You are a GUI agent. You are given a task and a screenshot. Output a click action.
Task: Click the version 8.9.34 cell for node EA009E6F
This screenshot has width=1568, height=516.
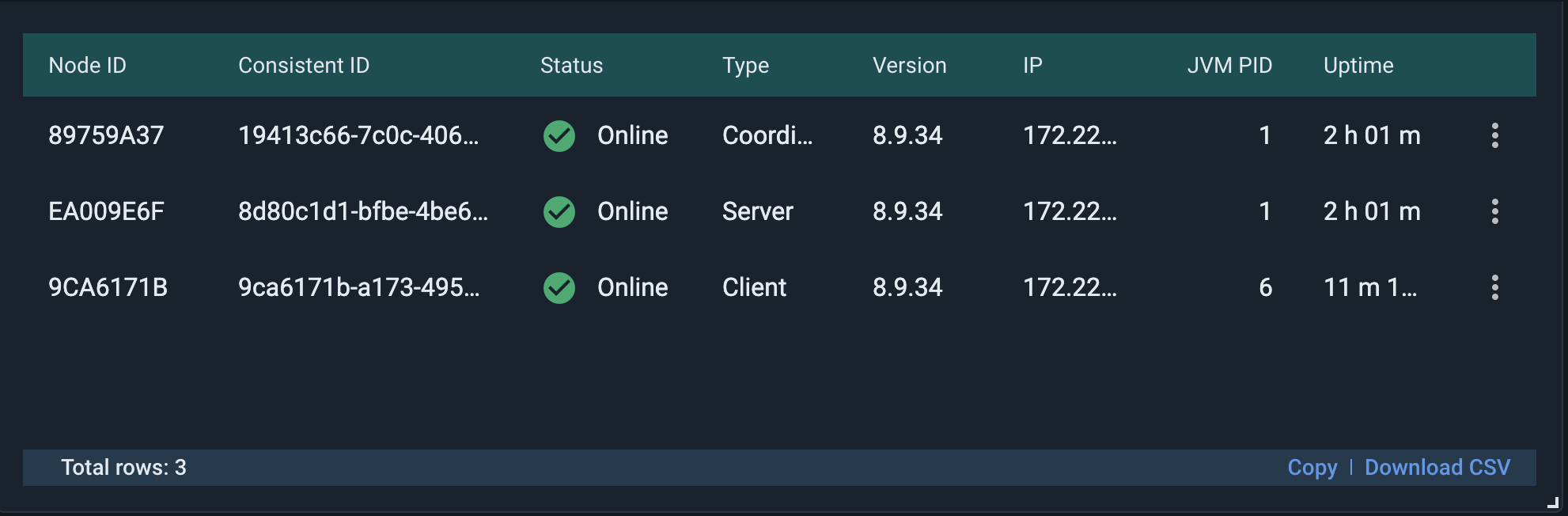coord(907,211)
